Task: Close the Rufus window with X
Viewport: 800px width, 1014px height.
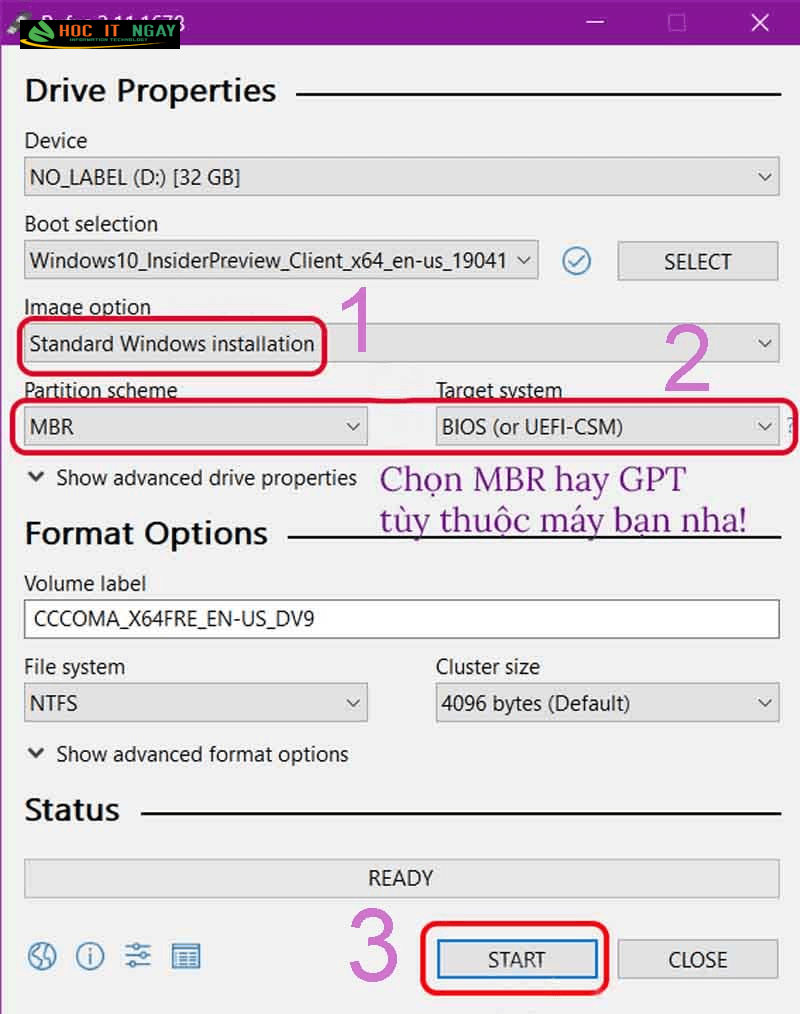Action: [760, 23]
